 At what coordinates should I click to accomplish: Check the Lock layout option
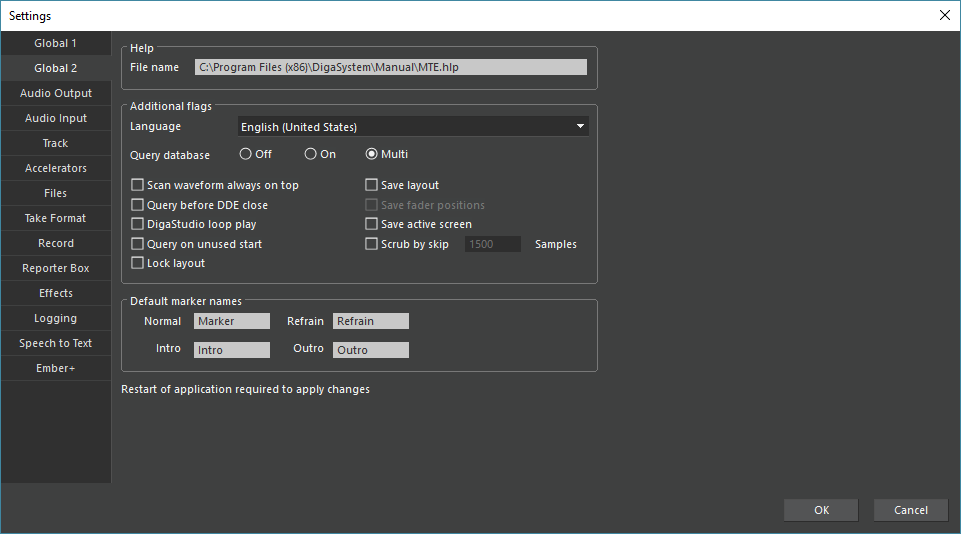(138, 263)
